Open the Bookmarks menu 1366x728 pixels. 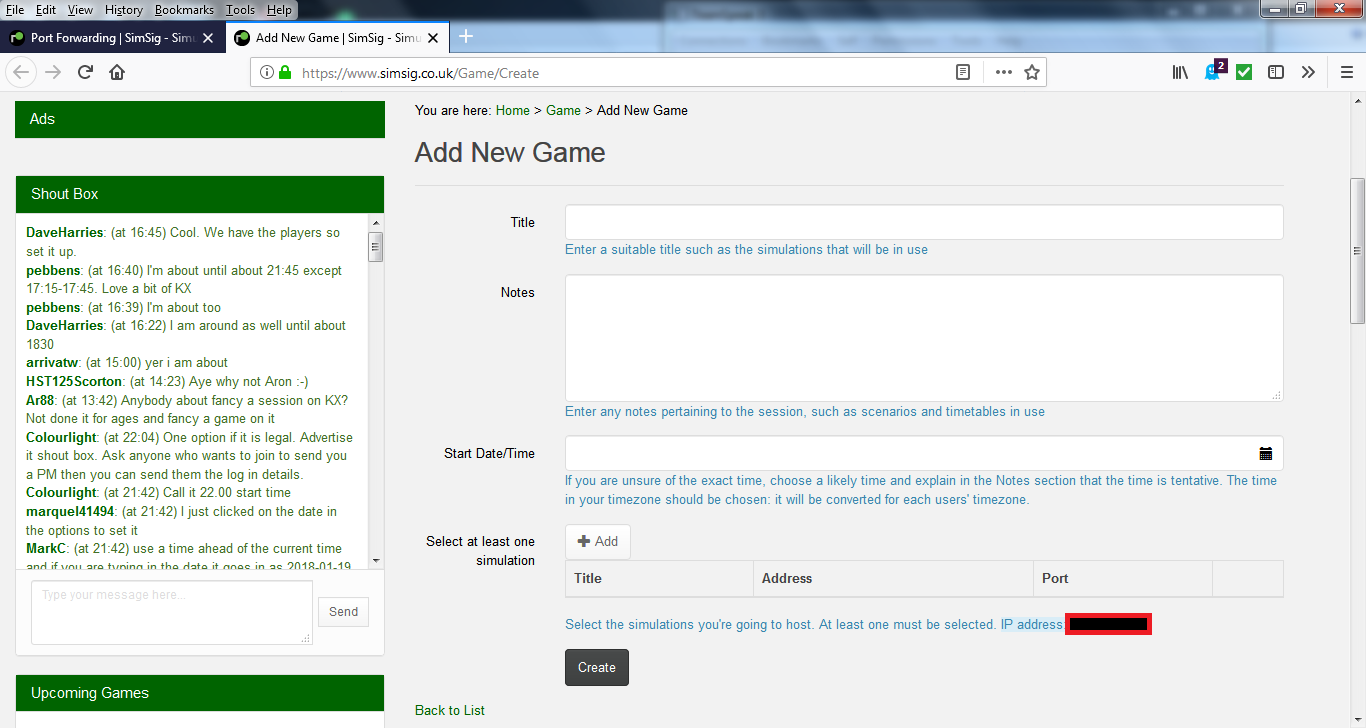coord(184,9)
